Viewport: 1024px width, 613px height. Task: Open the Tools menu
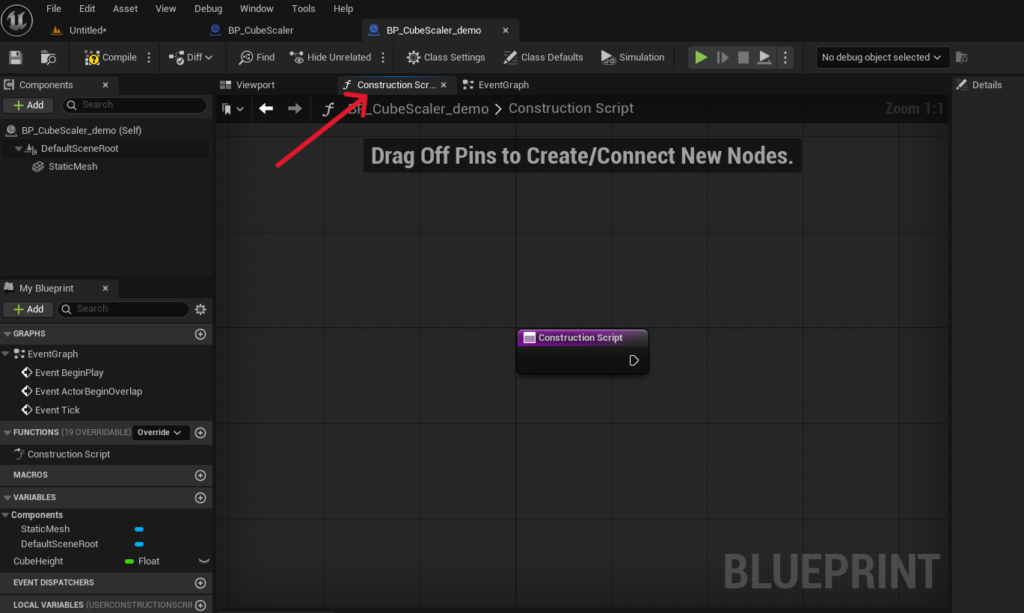[x=303, y=8]
